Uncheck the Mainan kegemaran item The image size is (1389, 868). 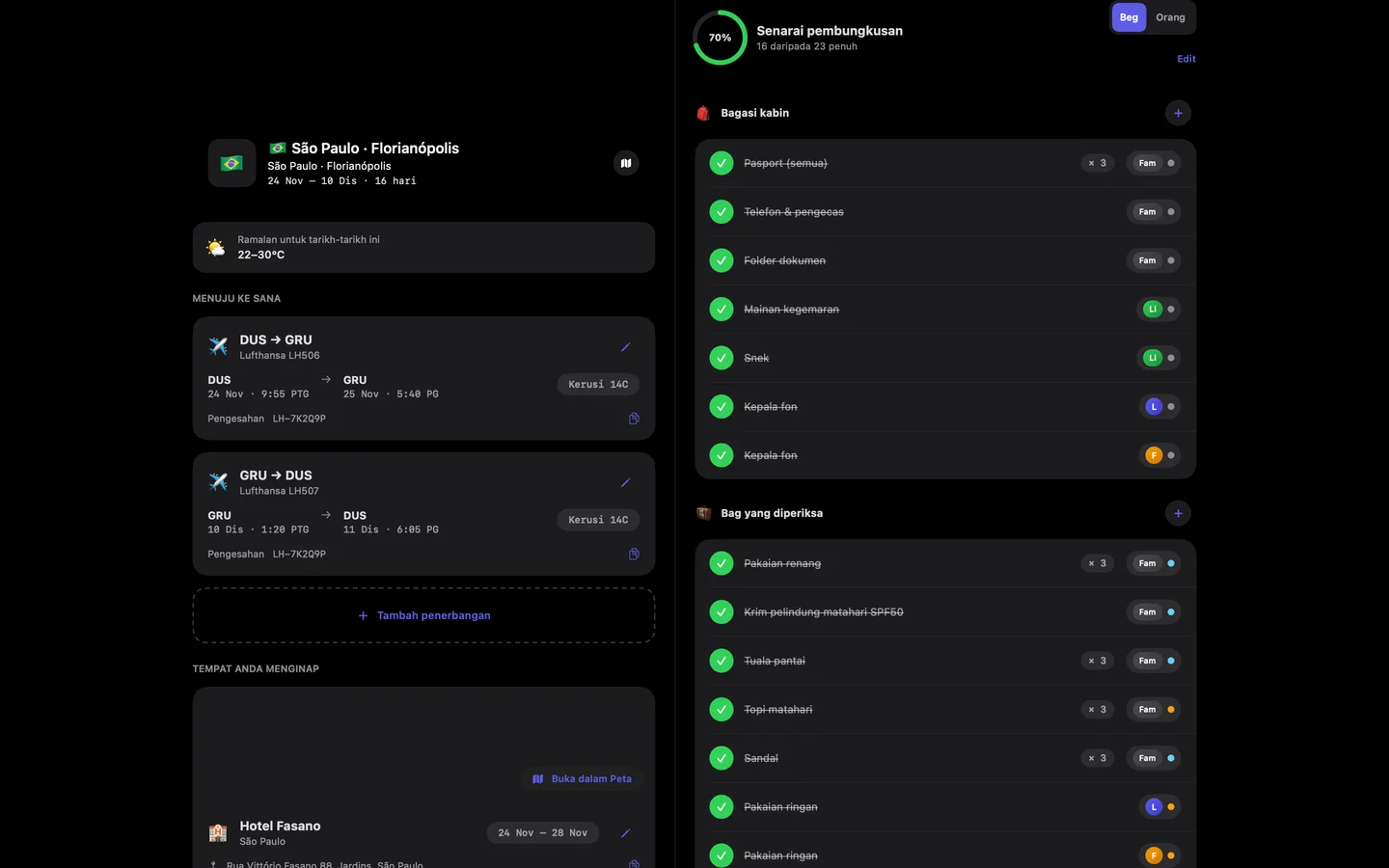click(722, 310)
